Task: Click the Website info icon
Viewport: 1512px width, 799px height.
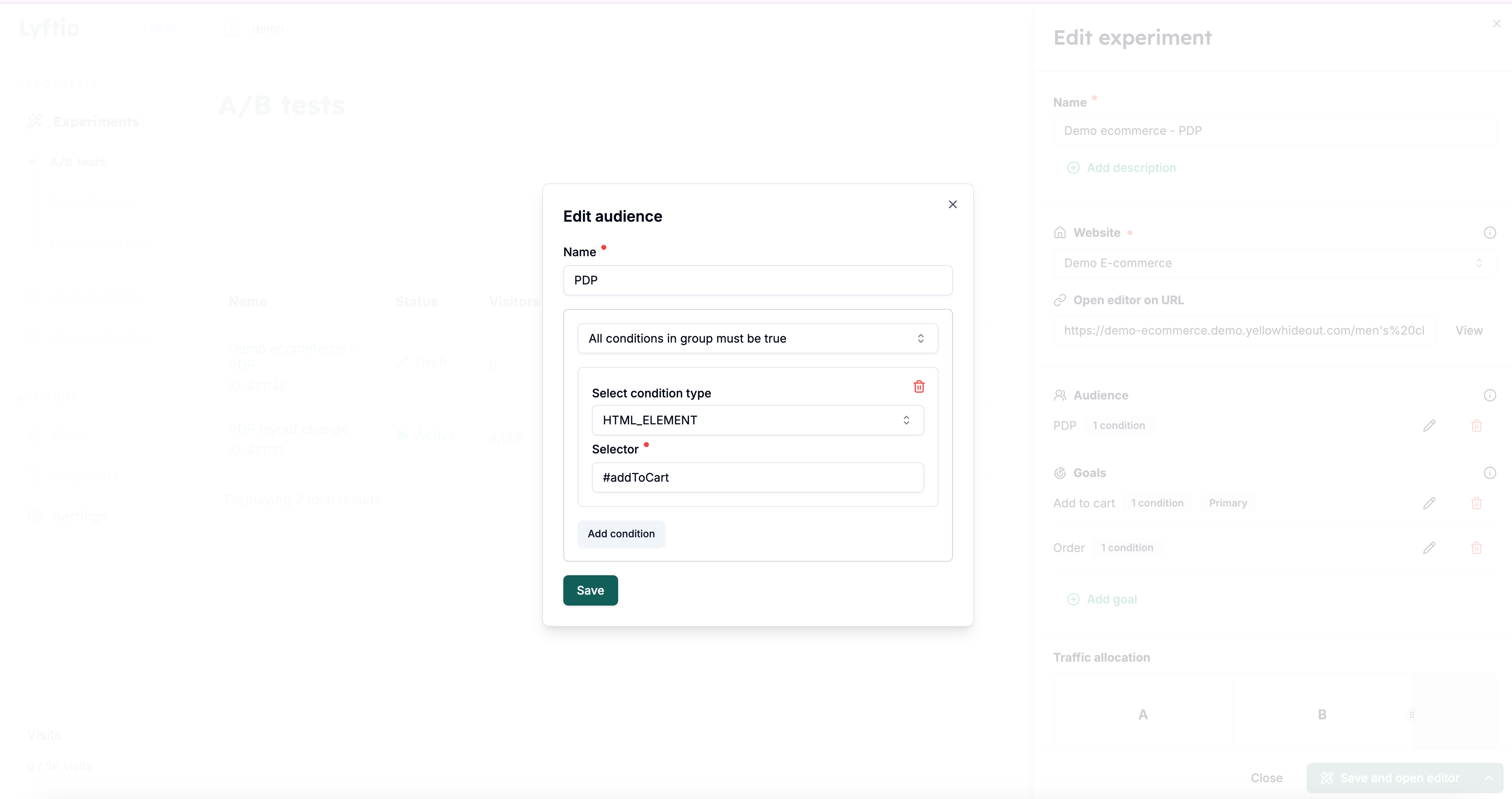Action: click(1489, 233)
